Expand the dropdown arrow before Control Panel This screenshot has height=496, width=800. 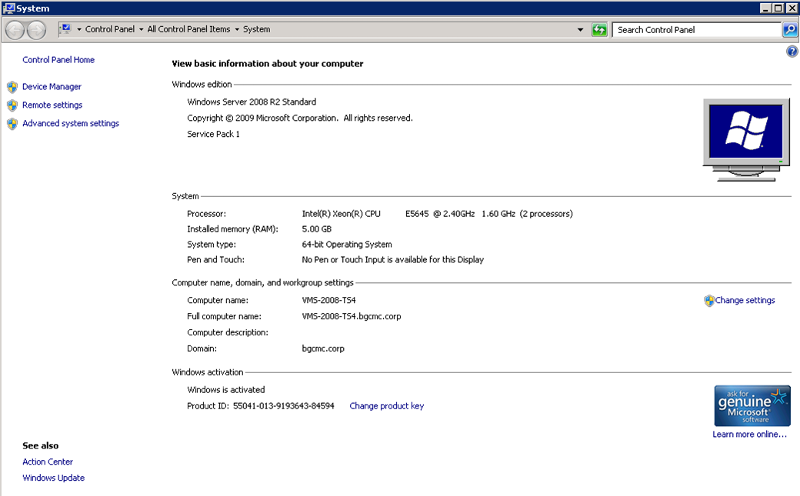[79, 30]
